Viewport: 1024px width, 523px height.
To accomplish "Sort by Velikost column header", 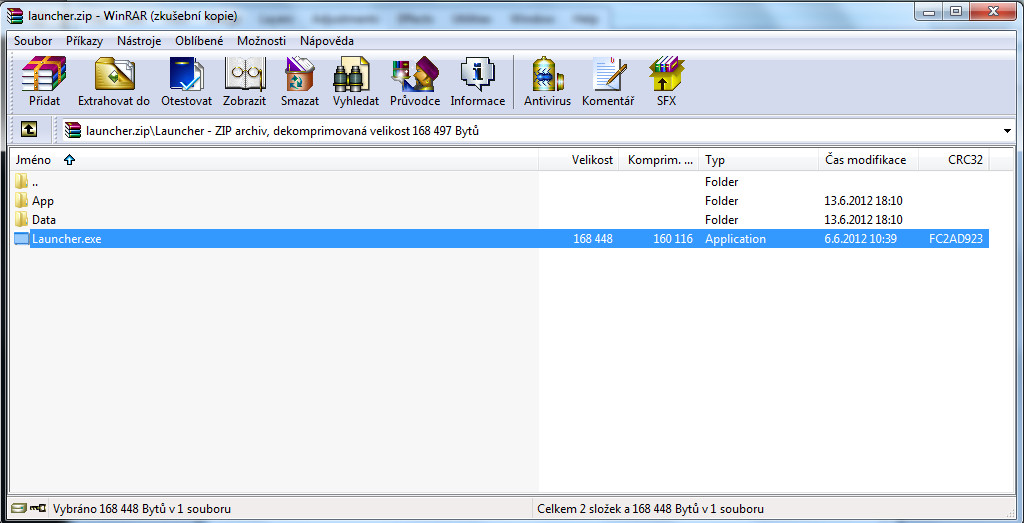I will pos(579,160).
